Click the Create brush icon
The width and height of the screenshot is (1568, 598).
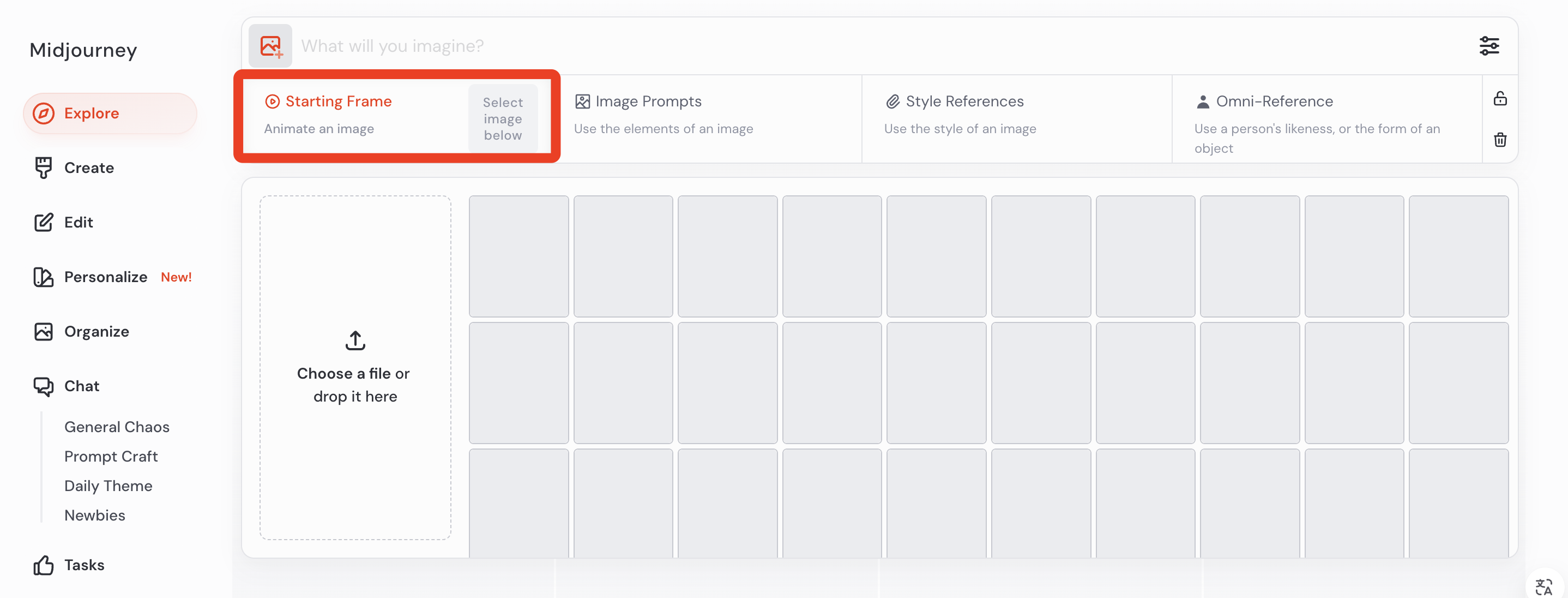tap(43, 168)
